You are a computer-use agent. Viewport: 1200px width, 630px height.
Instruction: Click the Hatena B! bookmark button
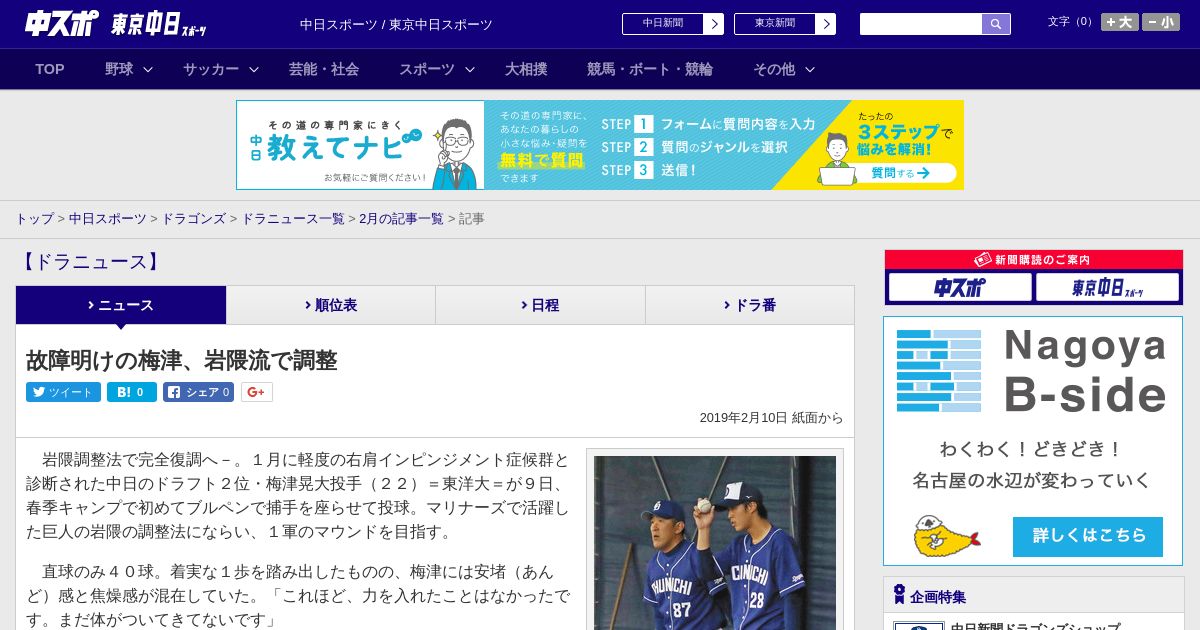[132, 392]
